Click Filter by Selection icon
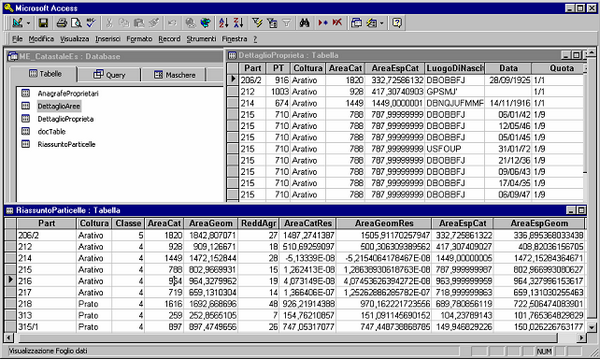Viewport: 600px width, 360px height. (x=257, y=23)
